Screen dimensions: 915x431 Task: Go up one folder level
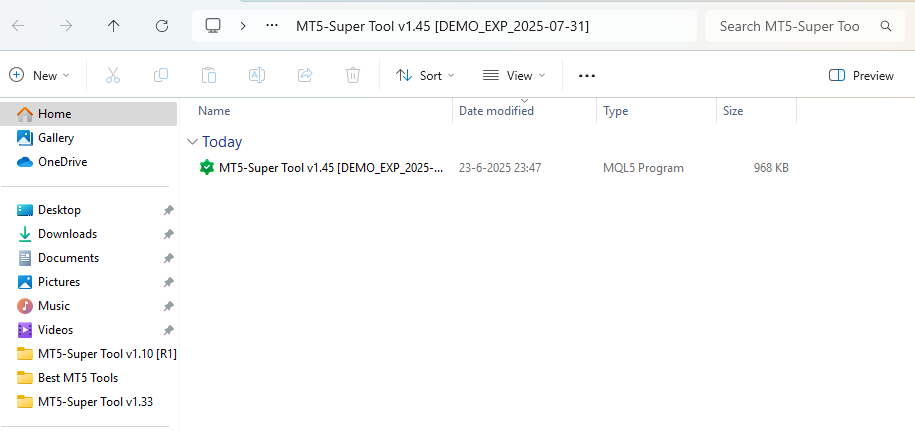pos(114,26)
